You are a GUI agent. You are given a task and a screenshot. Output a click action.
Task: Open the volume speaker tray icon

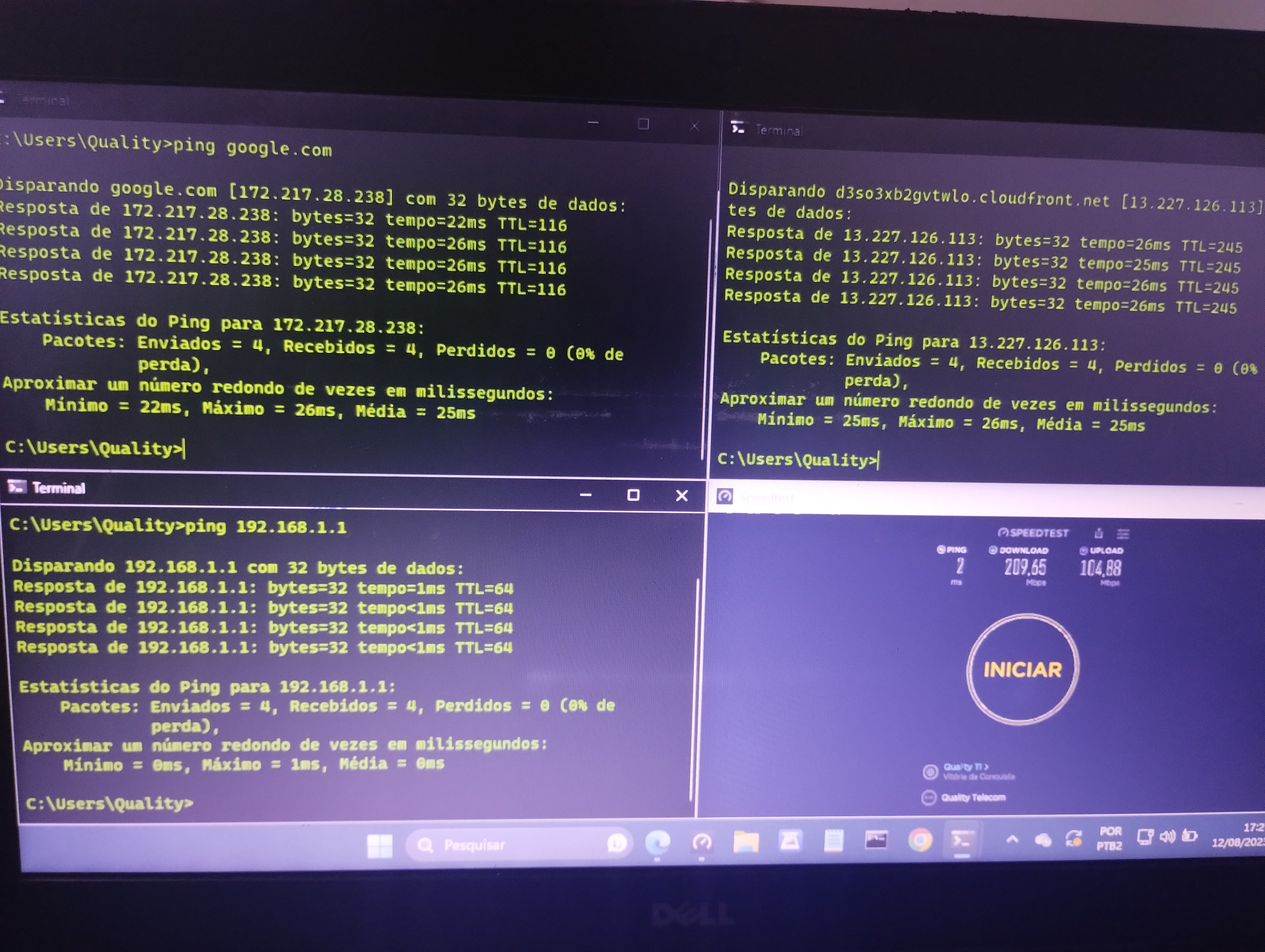pyautogui.click(x=1167, y=837)
